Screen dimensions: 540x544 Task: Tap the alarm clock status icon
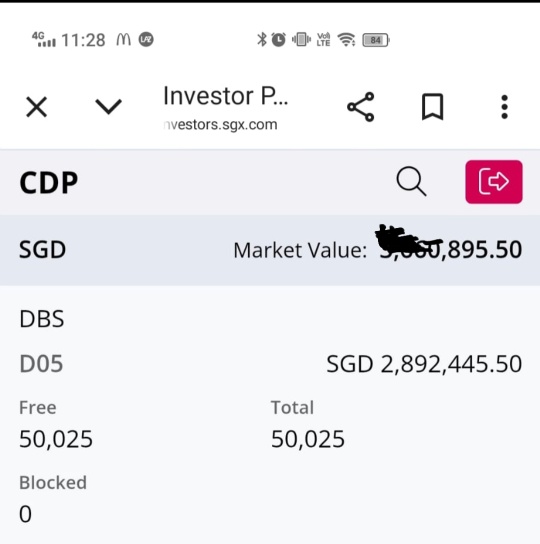[278, 40]
